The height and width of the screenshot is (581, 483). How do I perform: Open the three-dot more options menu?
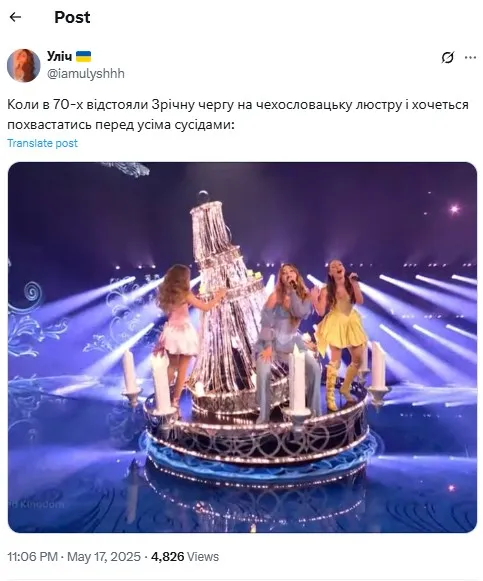470,57
